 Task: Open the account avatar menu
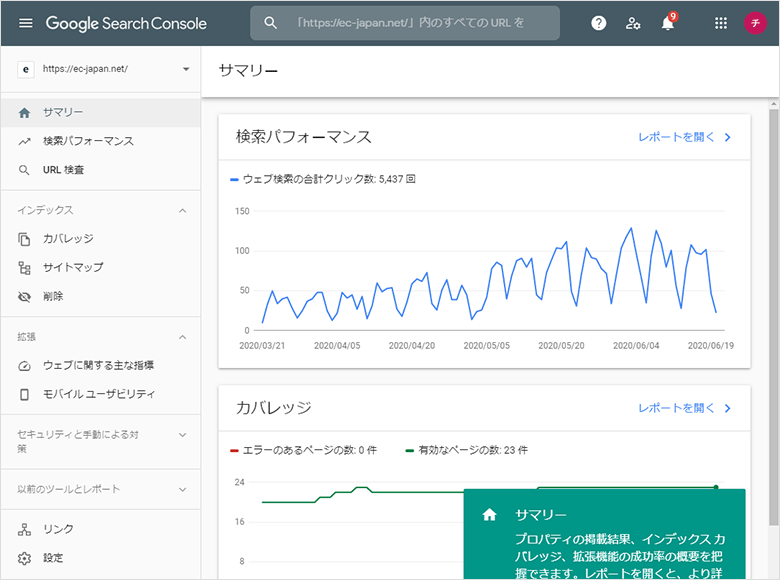pyautogui.click(x=755, y=23)
